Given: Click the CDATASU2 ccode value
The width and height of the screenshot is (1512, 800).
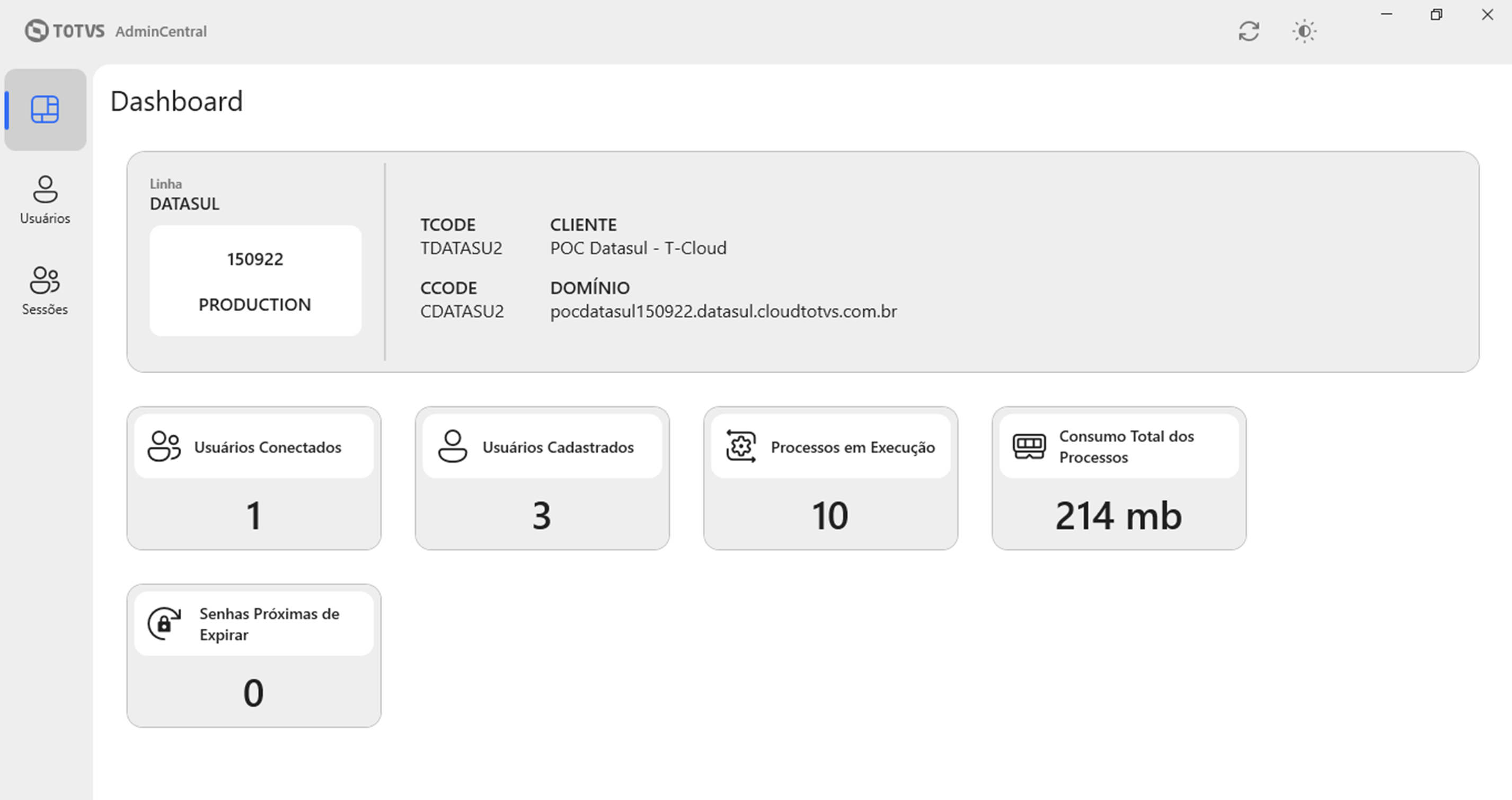Looking at the screenshot, I should pos(462,311).
